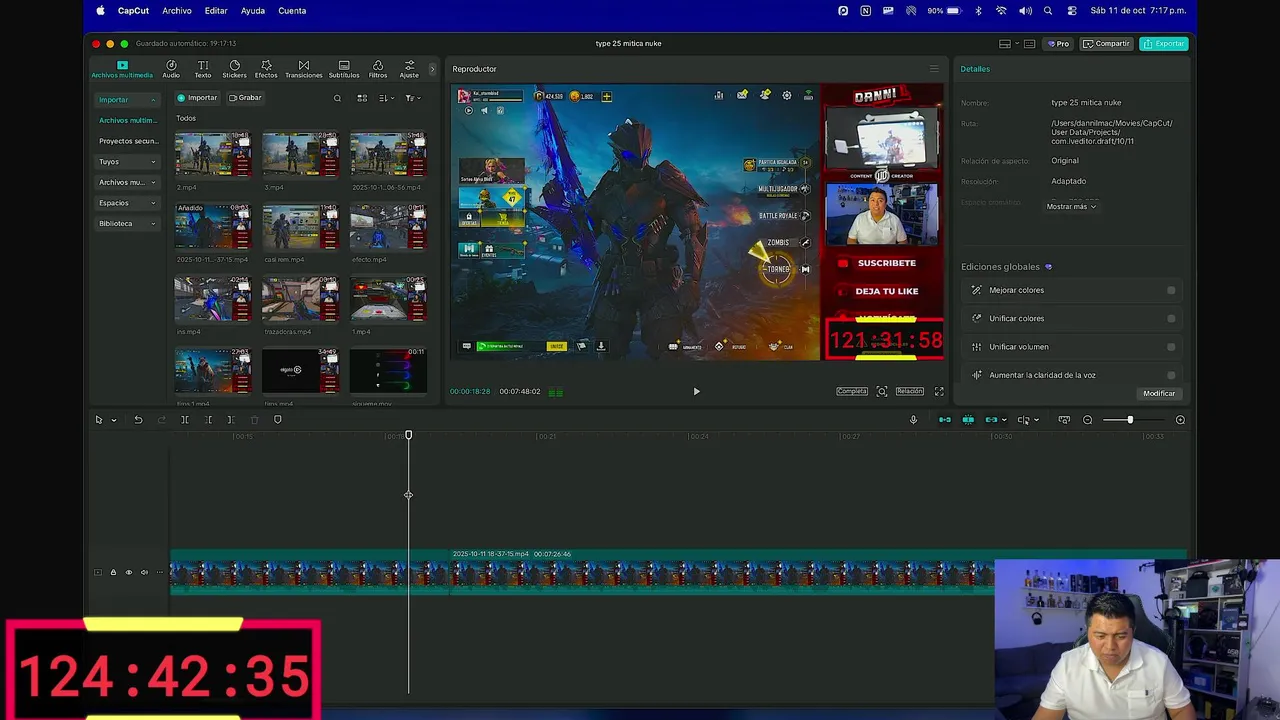
Task: Toggle auto snapping in timeline toolbar
Action: (x=968, y=420)
